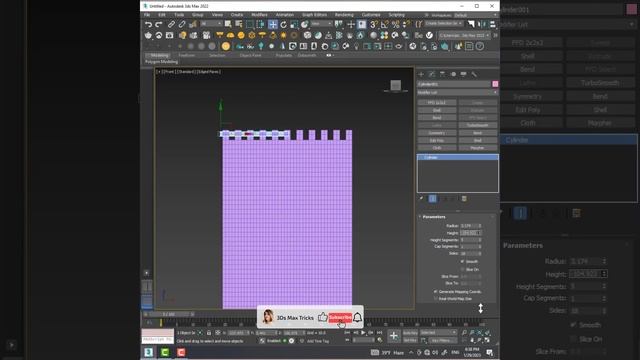The height and width of the screenshot is (360, 640).
Task: Activate the Select and Move tool
Action: (273, 24)
